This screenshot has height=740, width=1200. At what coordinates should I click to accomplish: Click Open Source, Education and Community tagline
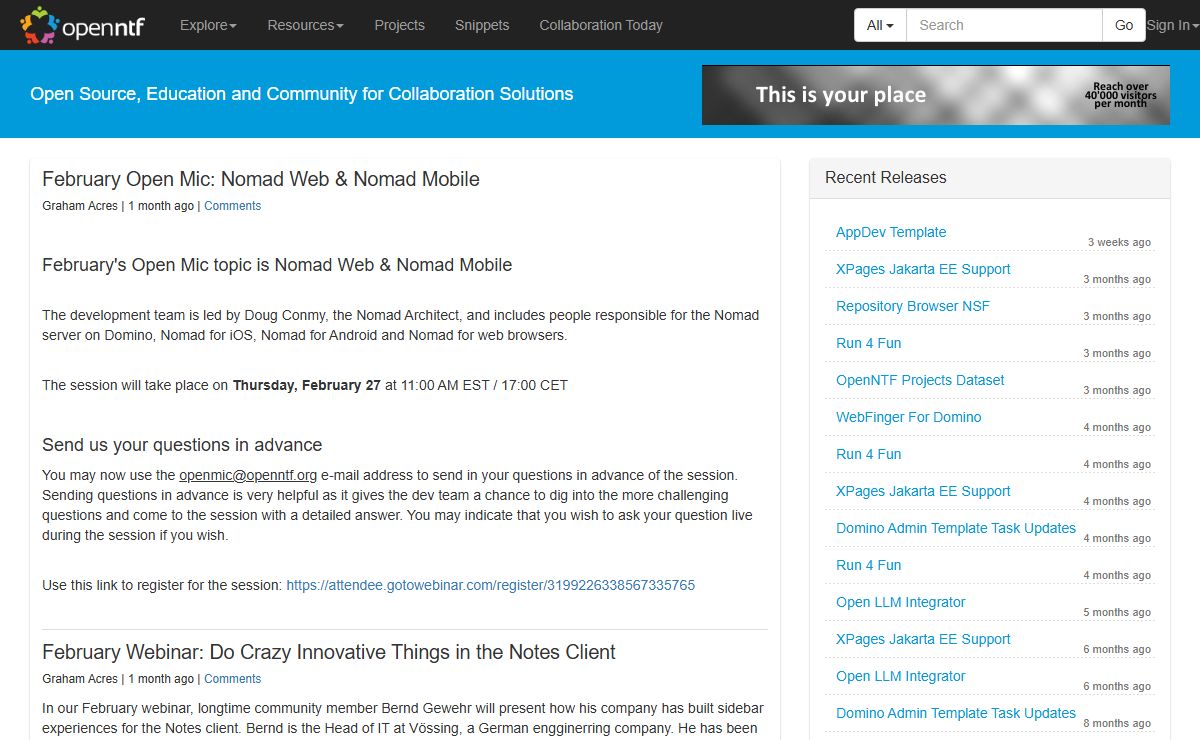302,94
